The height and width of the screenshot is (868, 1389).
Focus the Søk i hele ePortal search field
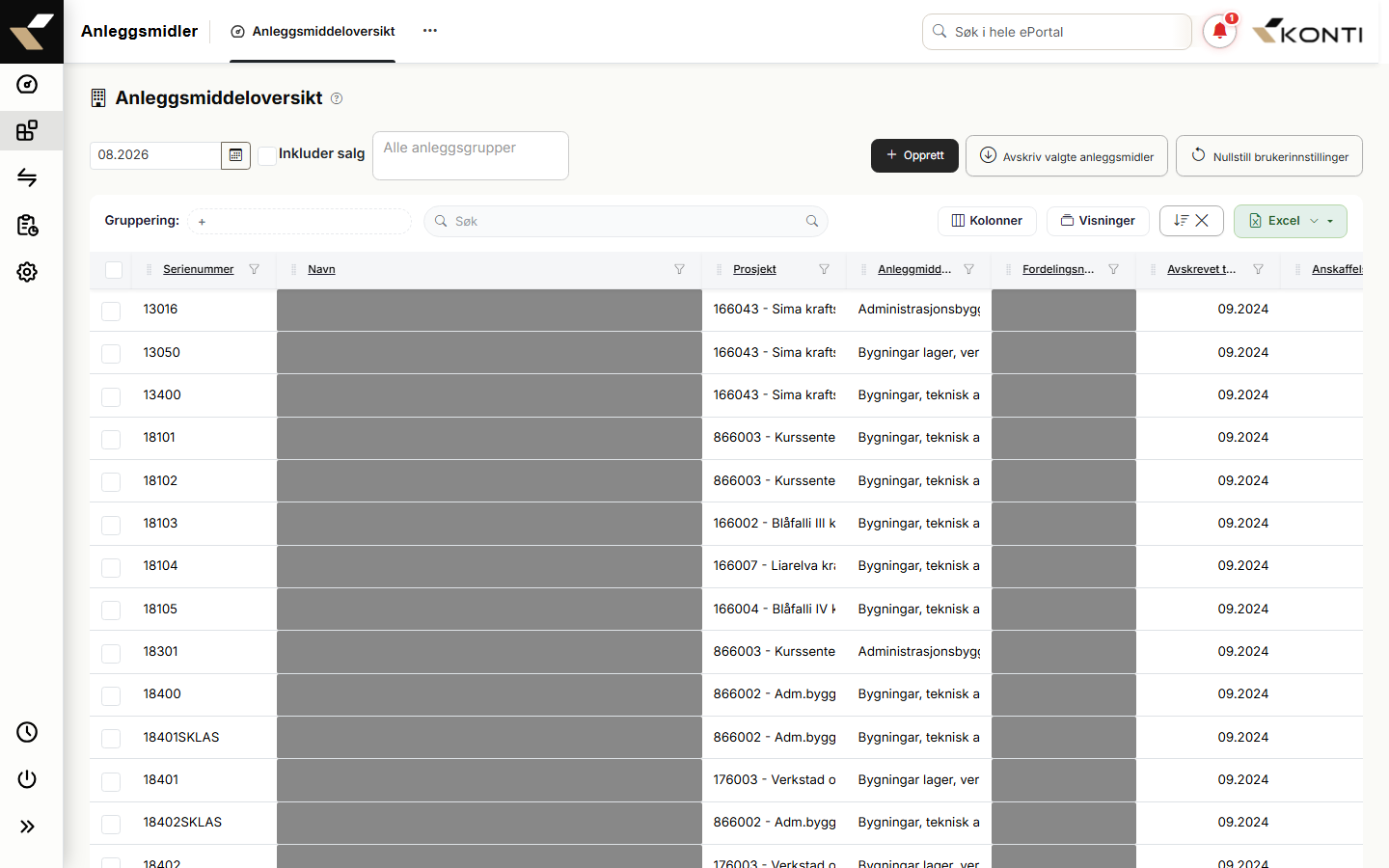click(x=1057, y=32)
